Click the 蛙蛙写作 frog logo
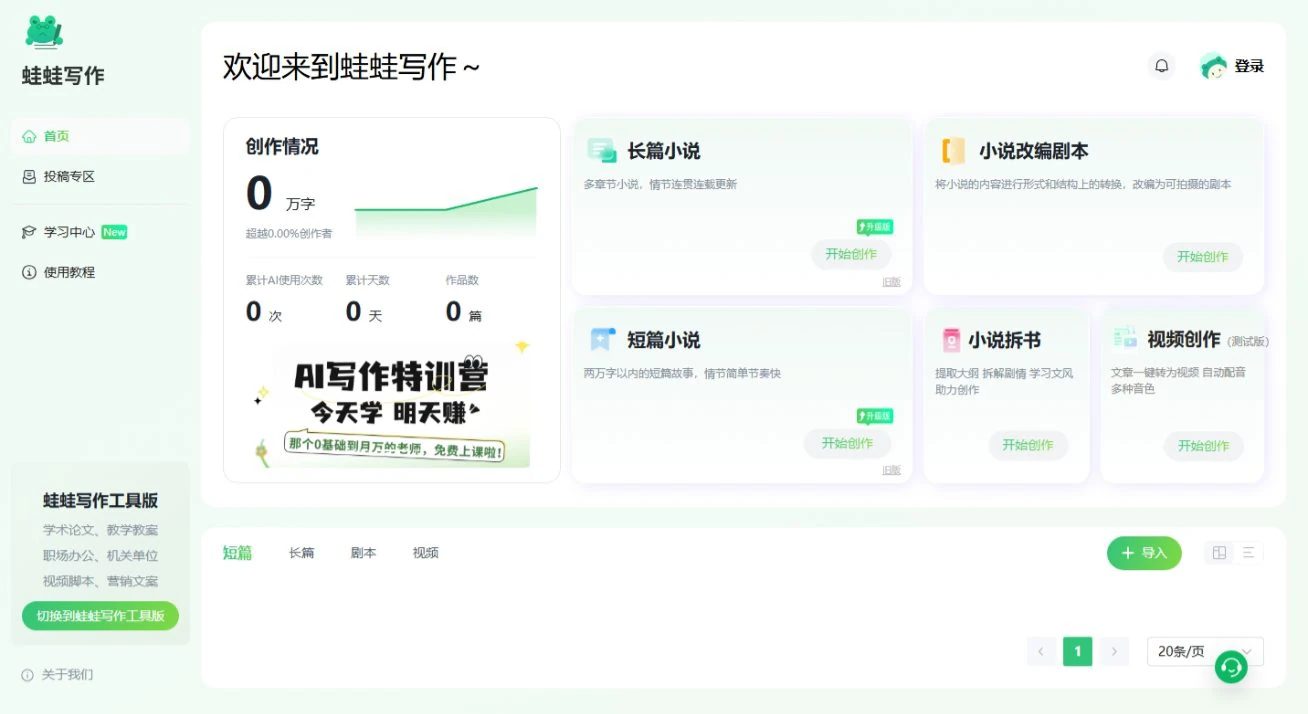This screenshot has height=714, width=1308. [x=44, y=32]
